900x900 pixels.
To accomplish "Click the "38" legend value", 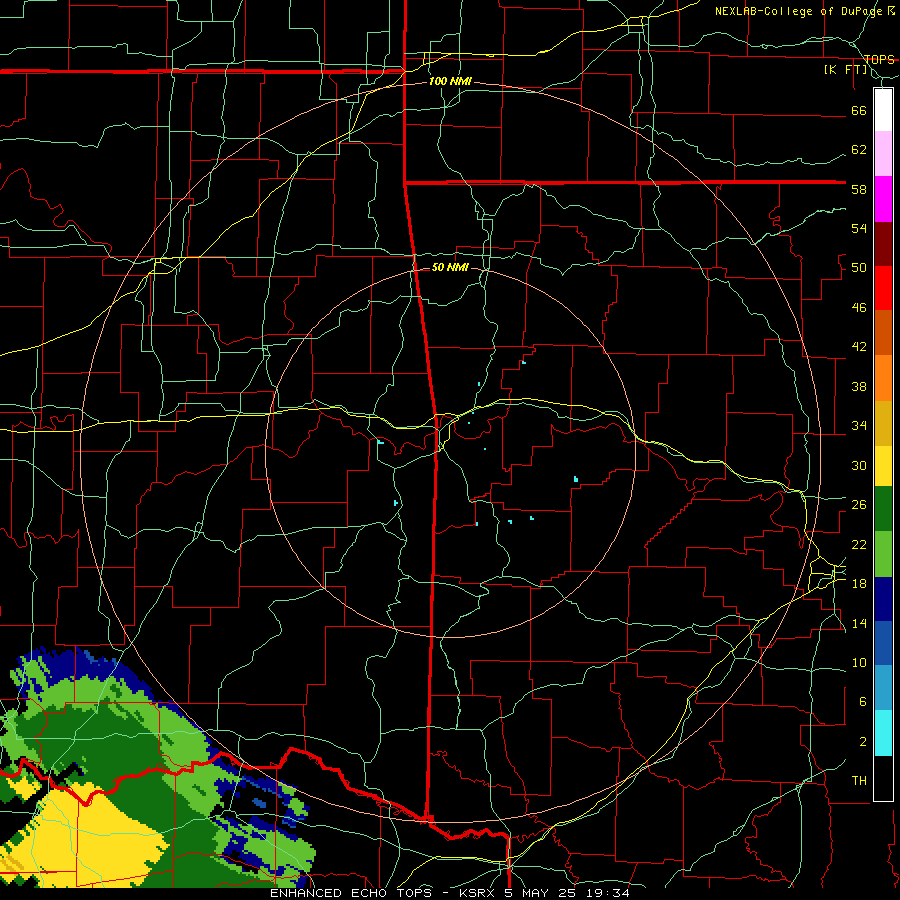I will 859,387.
